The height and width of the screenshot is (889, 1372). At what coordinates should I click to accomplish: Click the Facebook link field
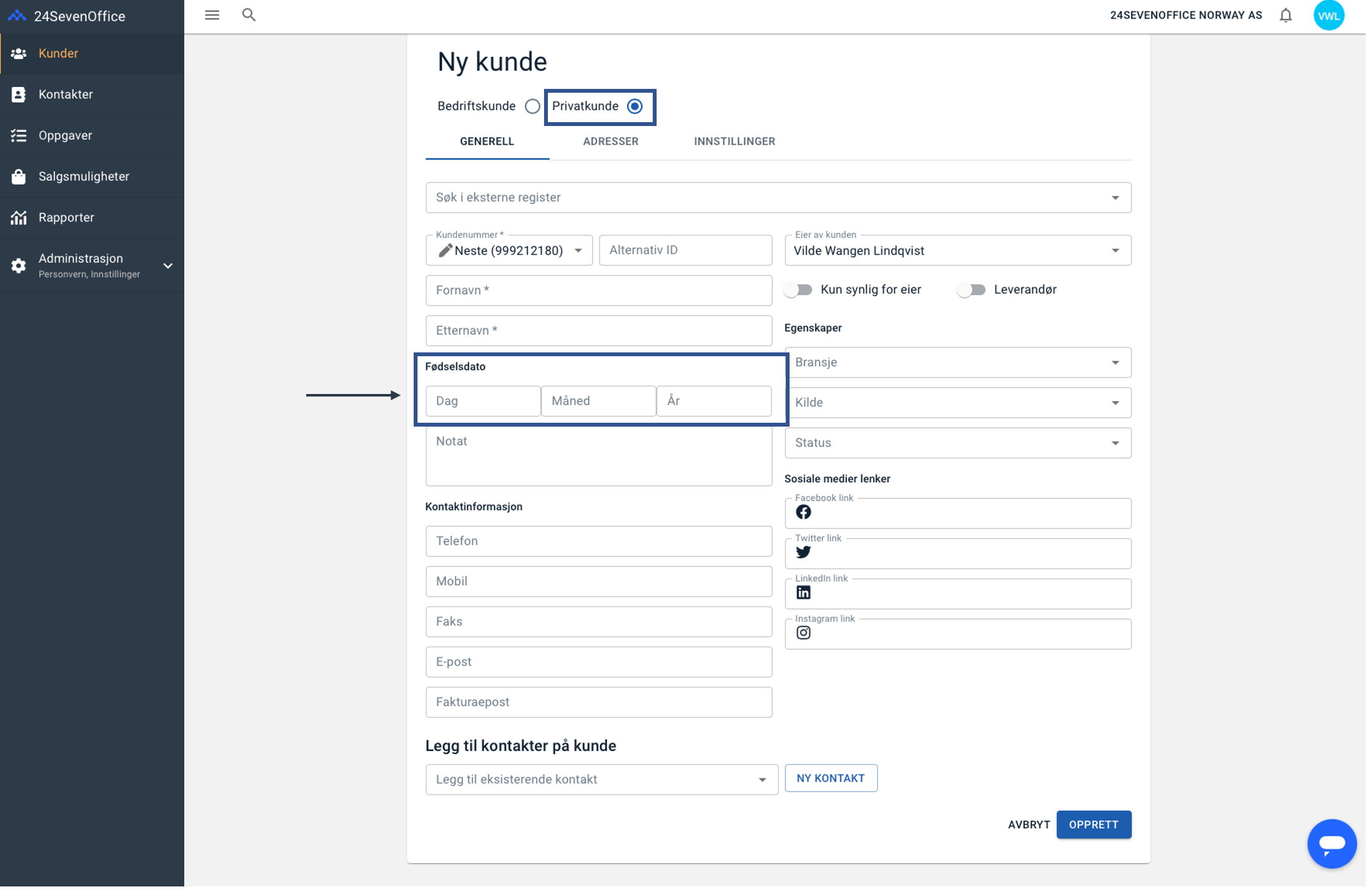957,513
